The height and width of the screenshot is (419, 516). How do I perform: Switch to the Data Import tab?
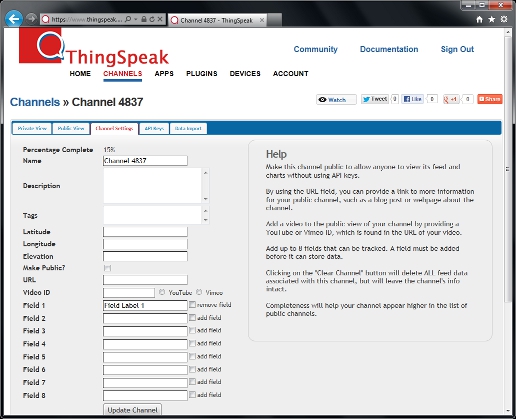pos(188,128)
